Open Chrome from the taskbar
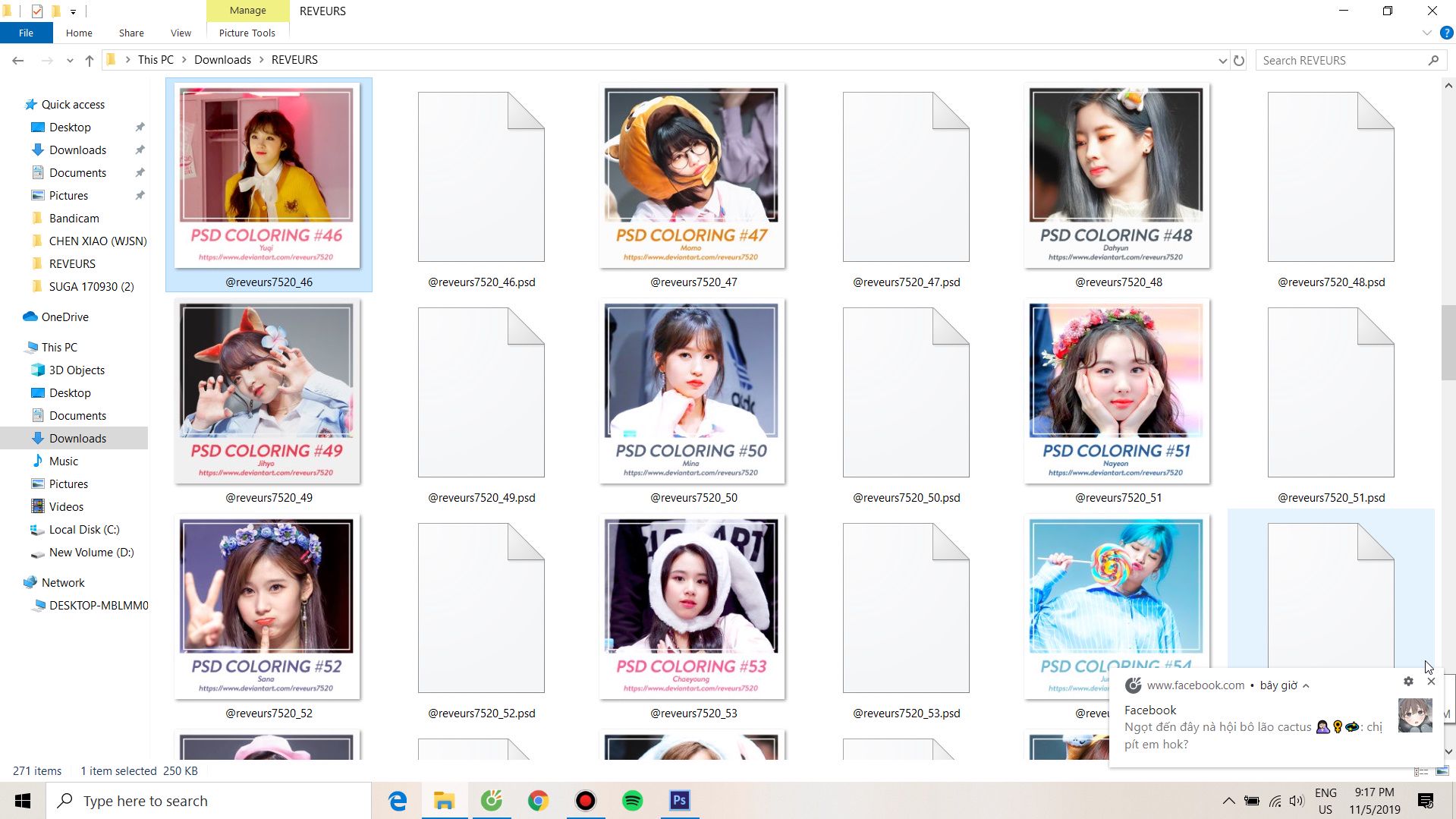This screenshot has width=1456, height=819. point(538,801)
